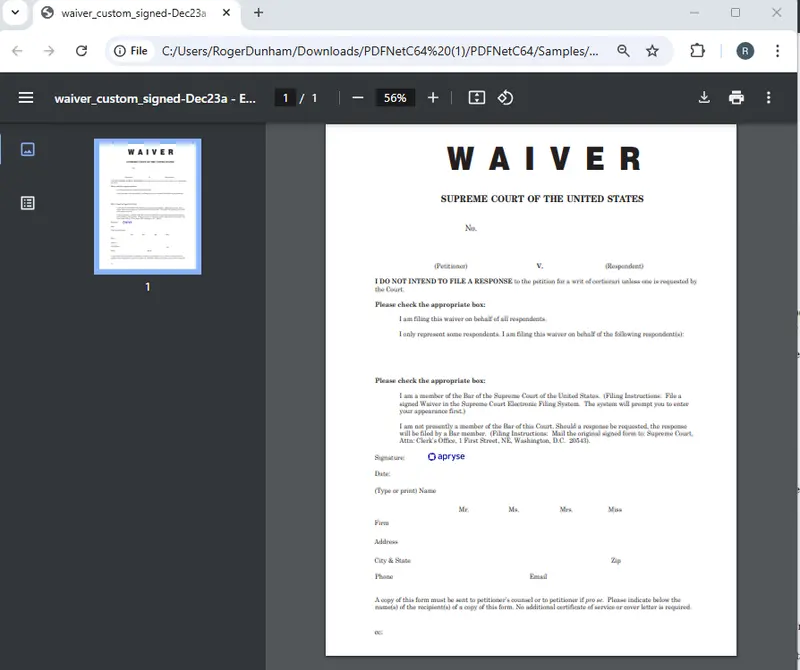This screenshot has height=670, width=800.
Task: Click 'SUPREME COURT OF THE UNITED STATES' text
Action: point(542,198)
